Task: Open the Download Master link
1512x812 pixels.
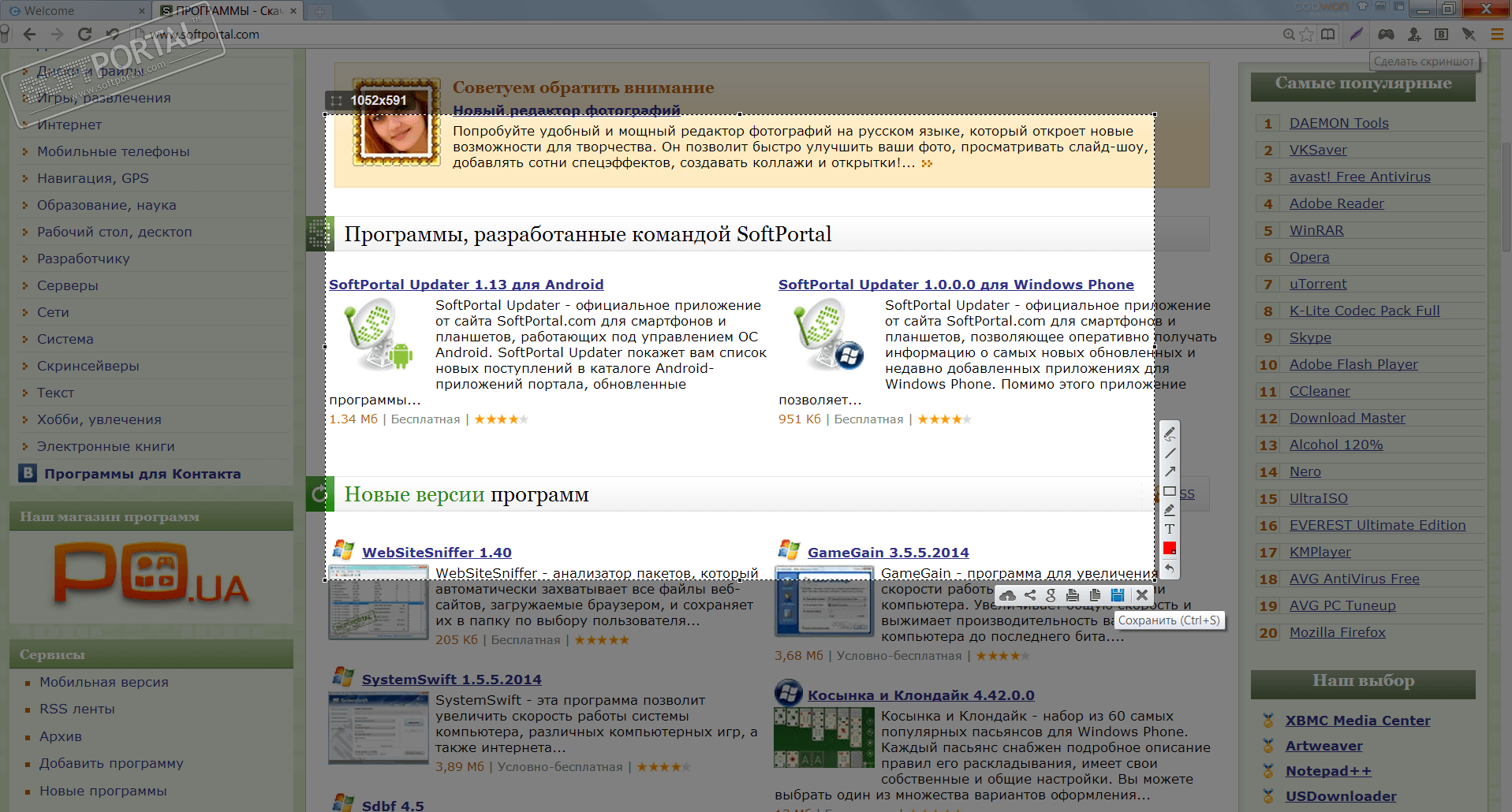Action: coord(1347,418)
